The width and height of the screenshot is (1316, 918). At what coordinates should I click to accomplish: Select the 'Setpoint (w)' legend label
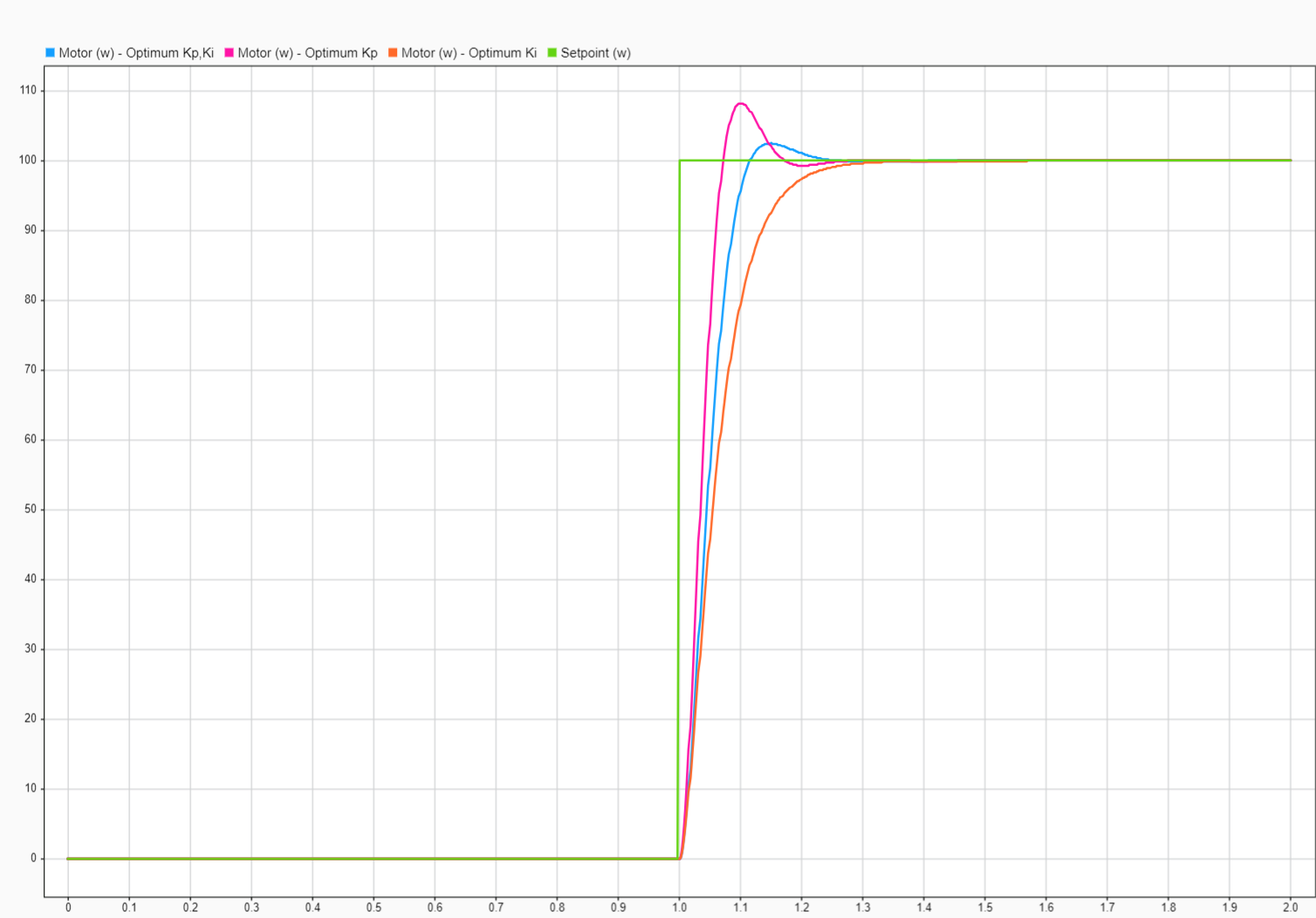[595, 53]
